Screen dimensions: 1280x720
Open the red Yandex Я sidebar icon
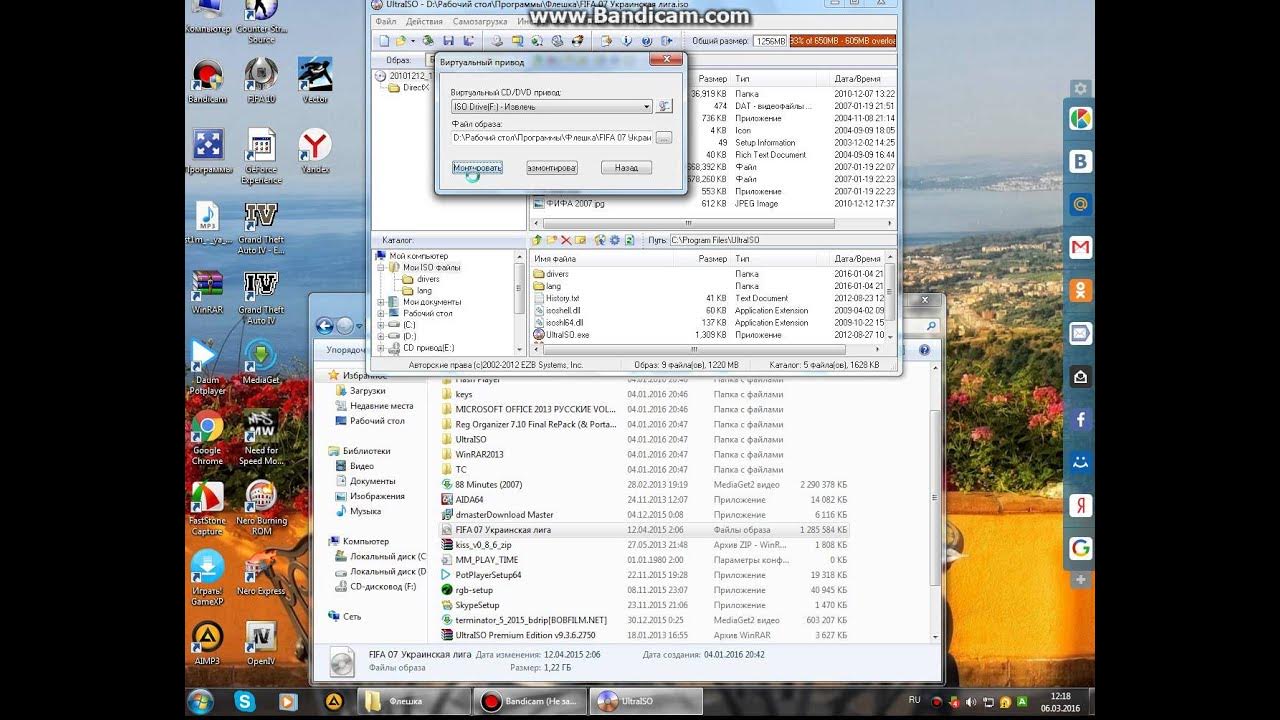pyautogui.click(x=1080, y=505)
